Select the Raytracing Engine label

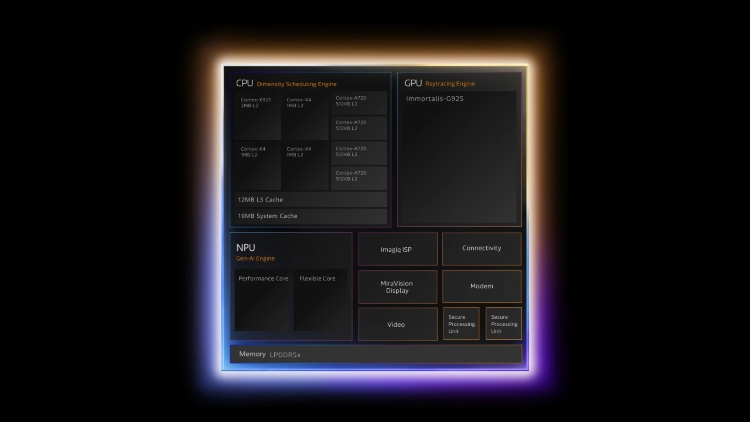tap(452, 84)
